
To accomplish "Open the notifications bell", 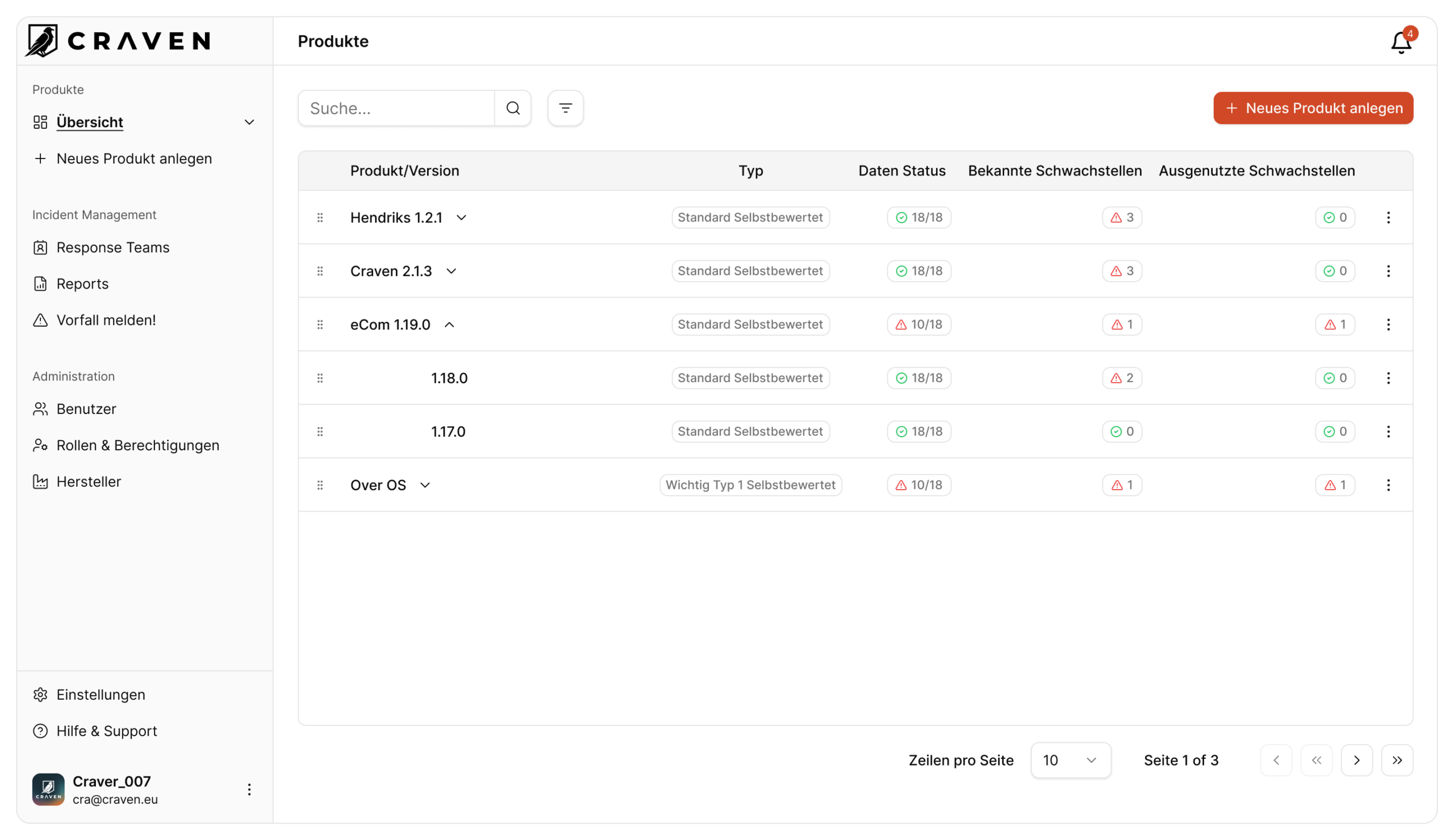I will [1401, 43].
